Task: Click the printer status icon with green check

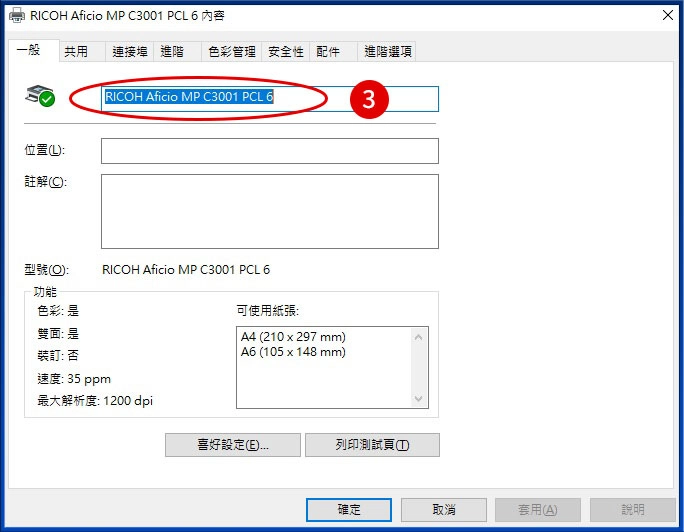Action: 40,95
